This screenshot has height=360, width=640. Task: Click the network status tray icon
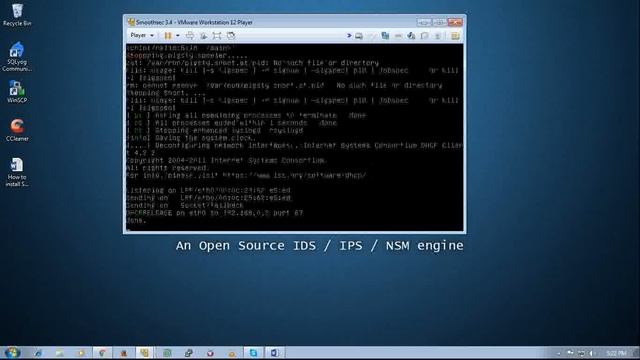[581, 353]
